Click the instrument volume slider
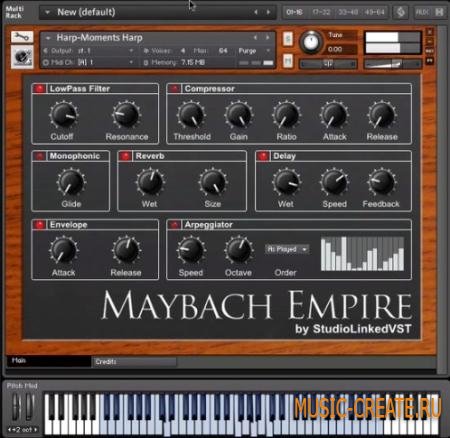 tap(393, 64)
